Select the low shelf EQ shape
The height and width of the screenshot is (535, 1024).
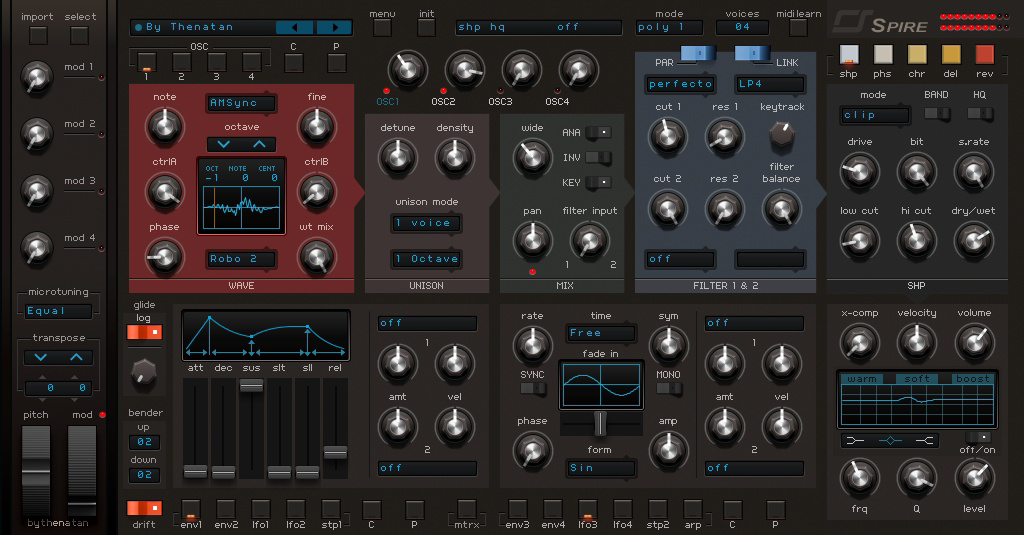(x=856, y=441)
